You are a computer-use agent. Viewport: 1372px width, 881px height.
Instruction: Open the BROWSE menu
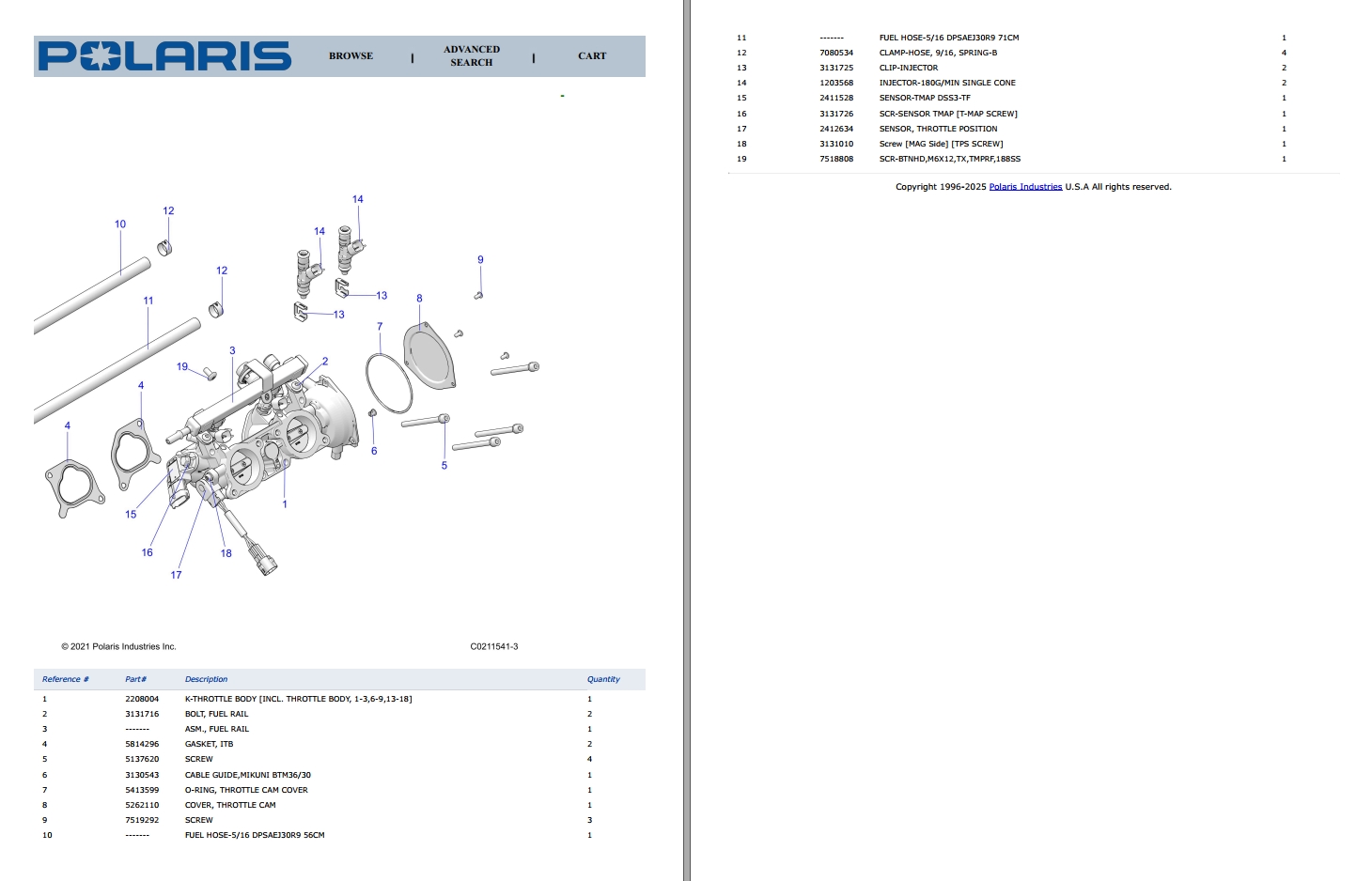point(350,56)
